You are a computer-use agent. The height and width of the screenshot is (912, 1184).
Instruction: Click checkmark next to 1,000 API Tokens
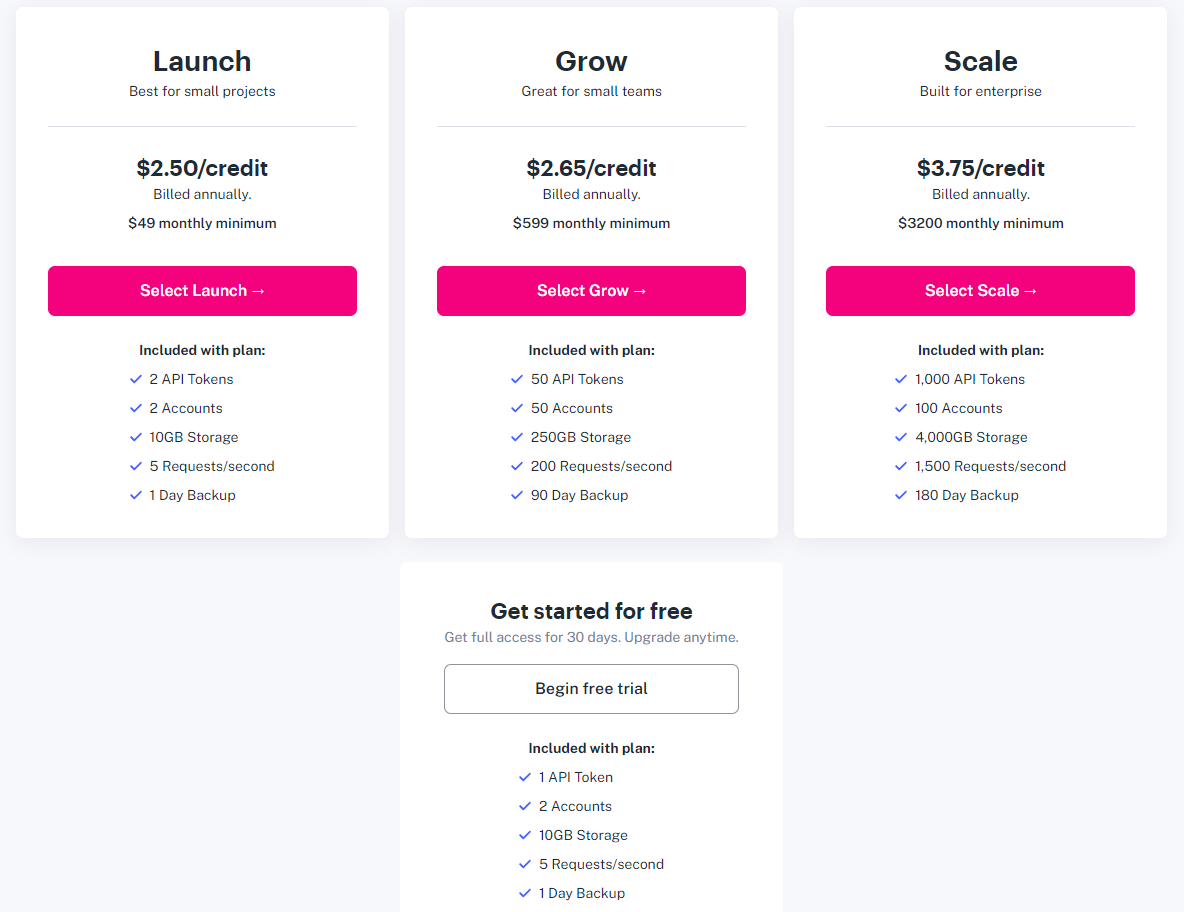[901, 379]
